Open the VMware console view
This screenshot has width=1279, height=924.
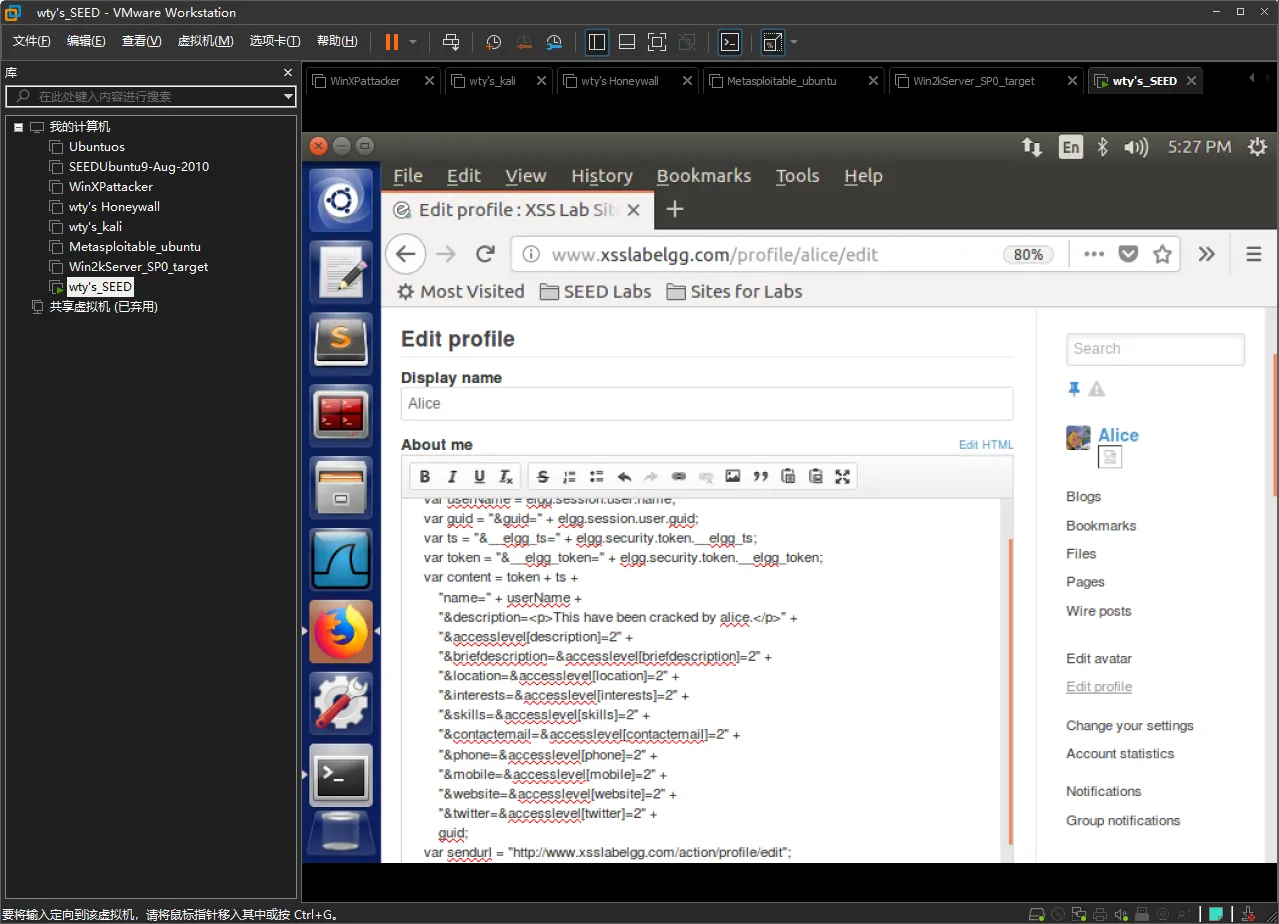click(x=731, y=42)
